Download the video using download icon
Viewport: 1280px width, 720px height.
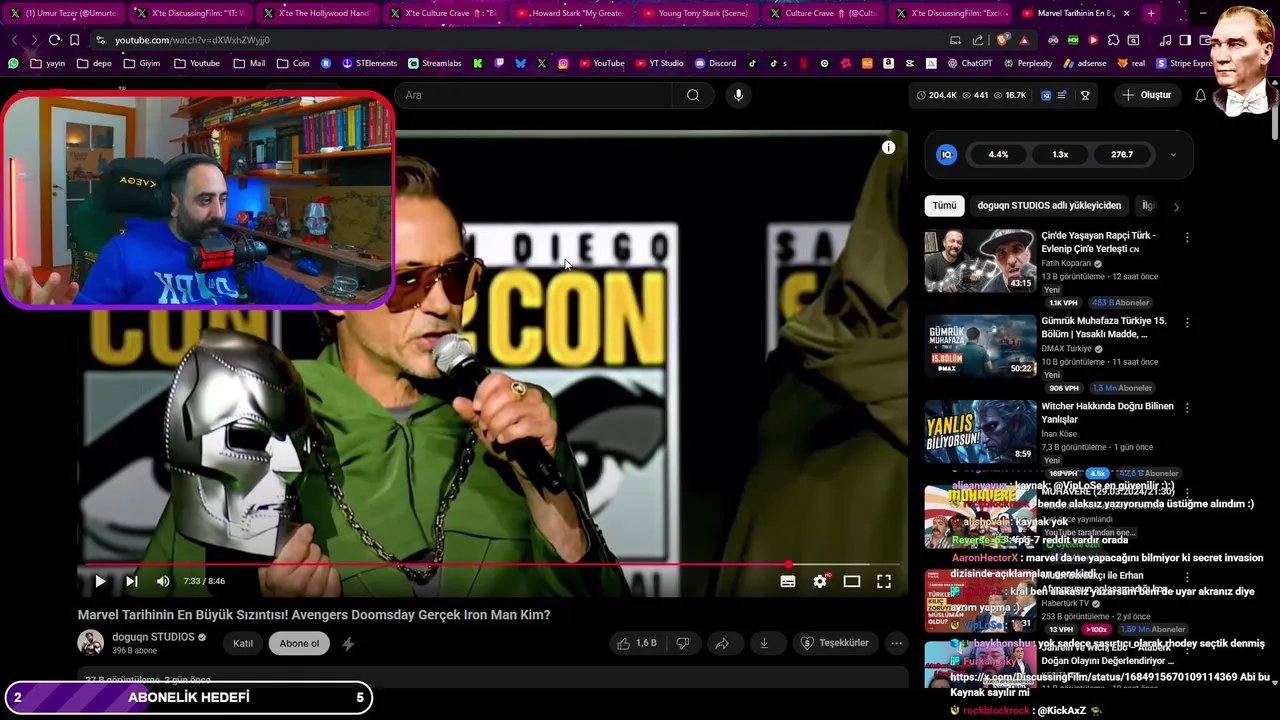click(x=764, y=643)
